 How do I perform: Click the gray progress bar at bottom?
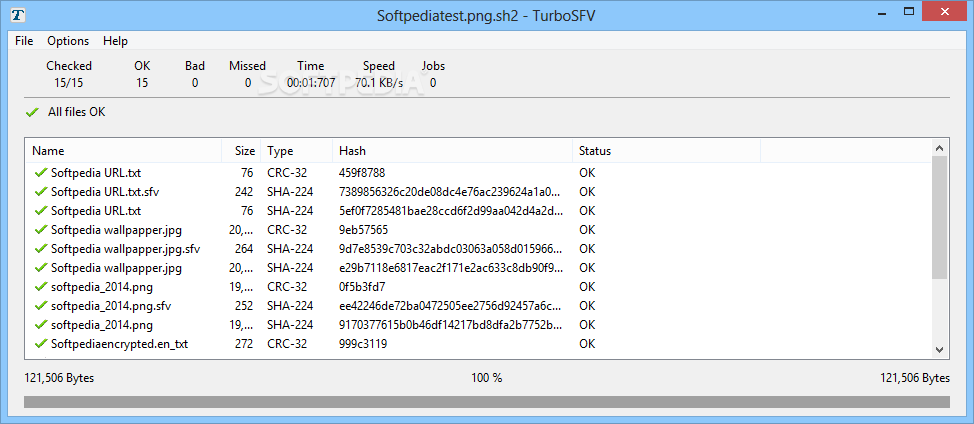pyautogui.click(x=487, y=402)
